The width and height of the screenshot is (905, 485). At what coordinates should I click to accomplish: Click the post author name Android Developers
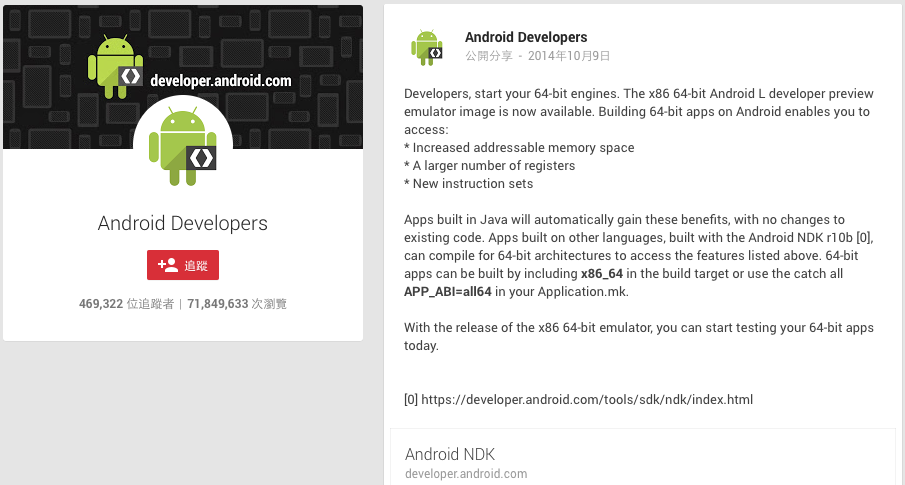click(526, 37)
